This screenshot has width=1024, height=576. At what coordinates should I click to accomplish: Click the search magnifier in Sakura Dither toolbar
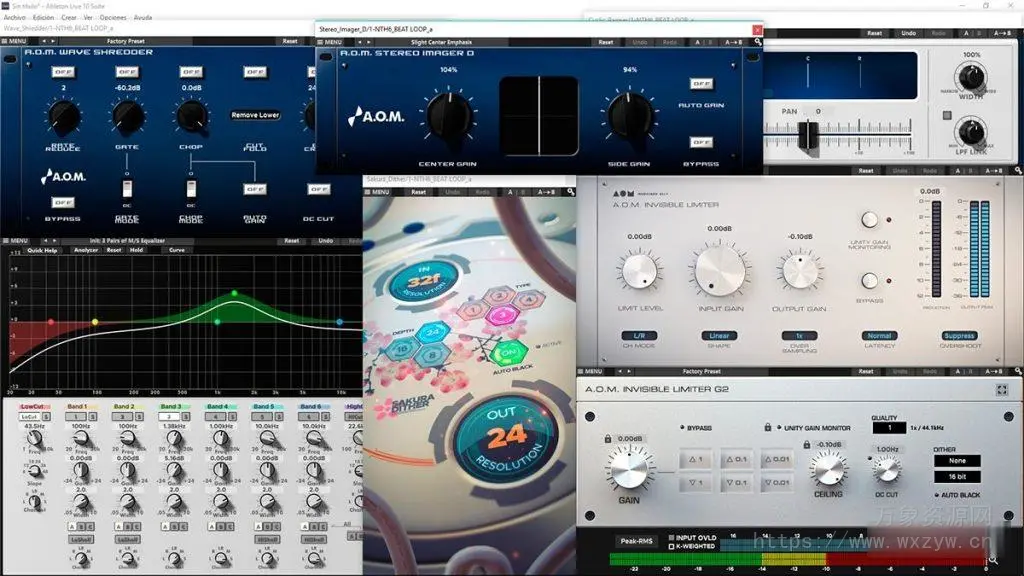572,192
